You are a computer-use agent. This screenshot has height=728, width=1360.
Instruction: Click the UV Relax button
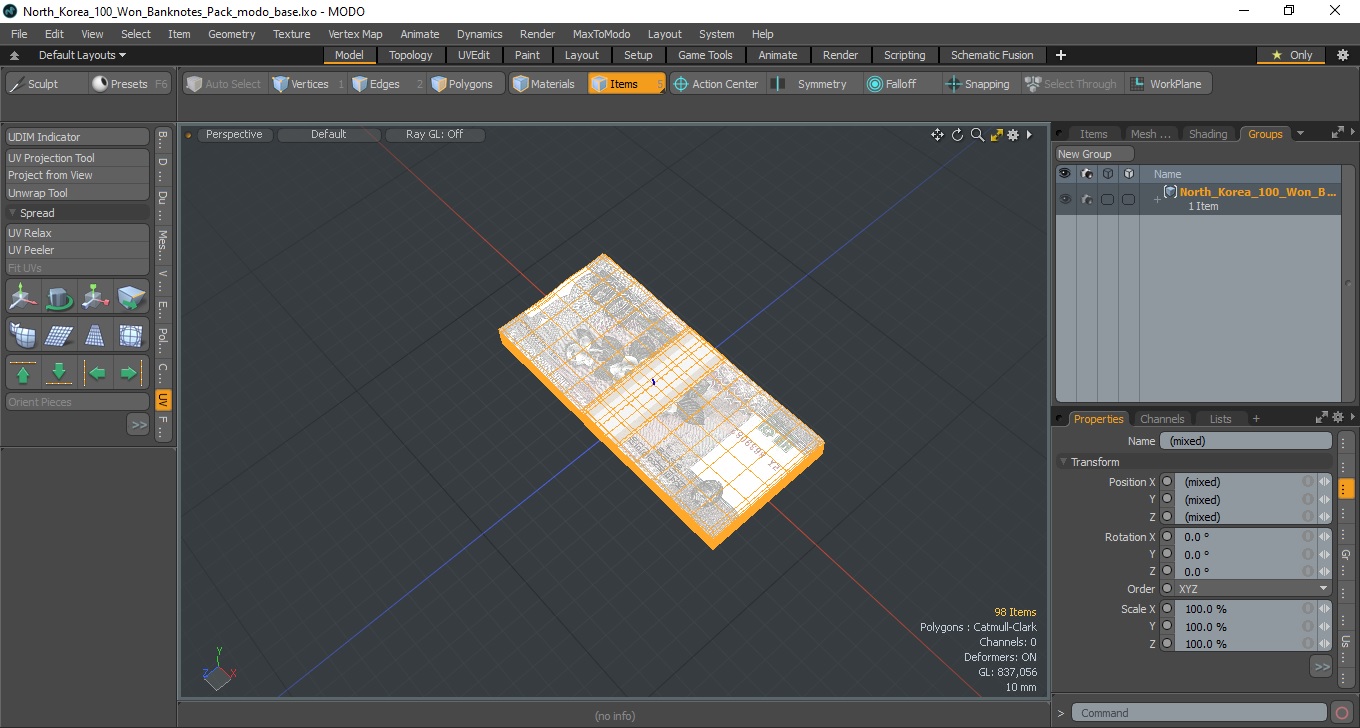point(77,233)
